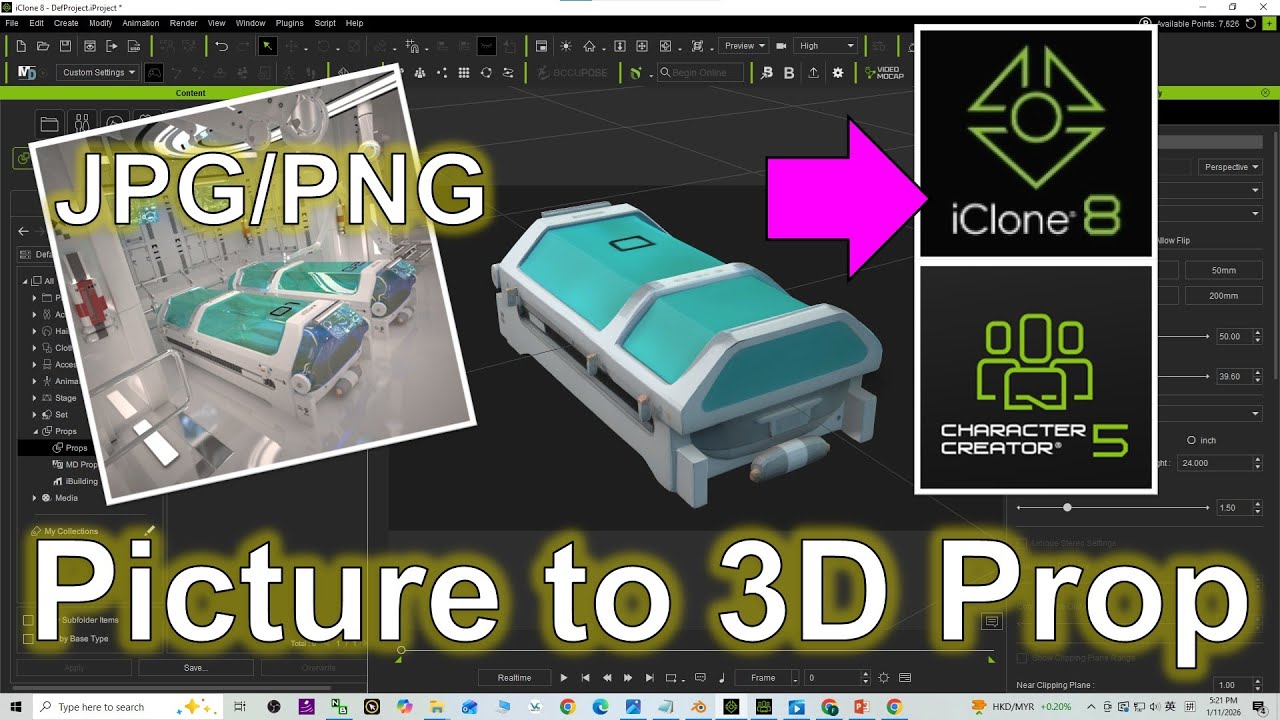Click the Save... button in Content panel

tap(195, 667)
